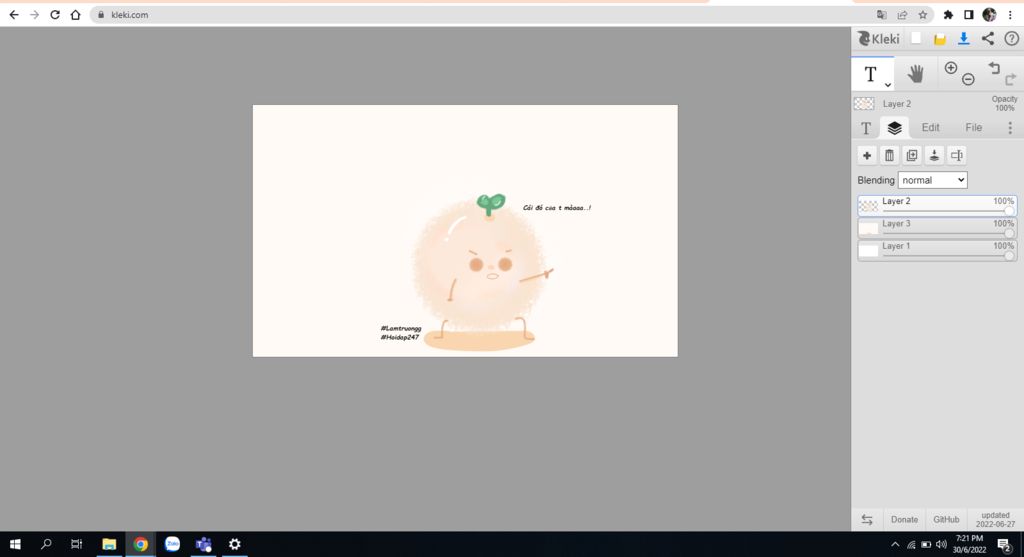Screen dimensions: 1024x557
Task: Open the notification center
Action: pos(1004,545)
